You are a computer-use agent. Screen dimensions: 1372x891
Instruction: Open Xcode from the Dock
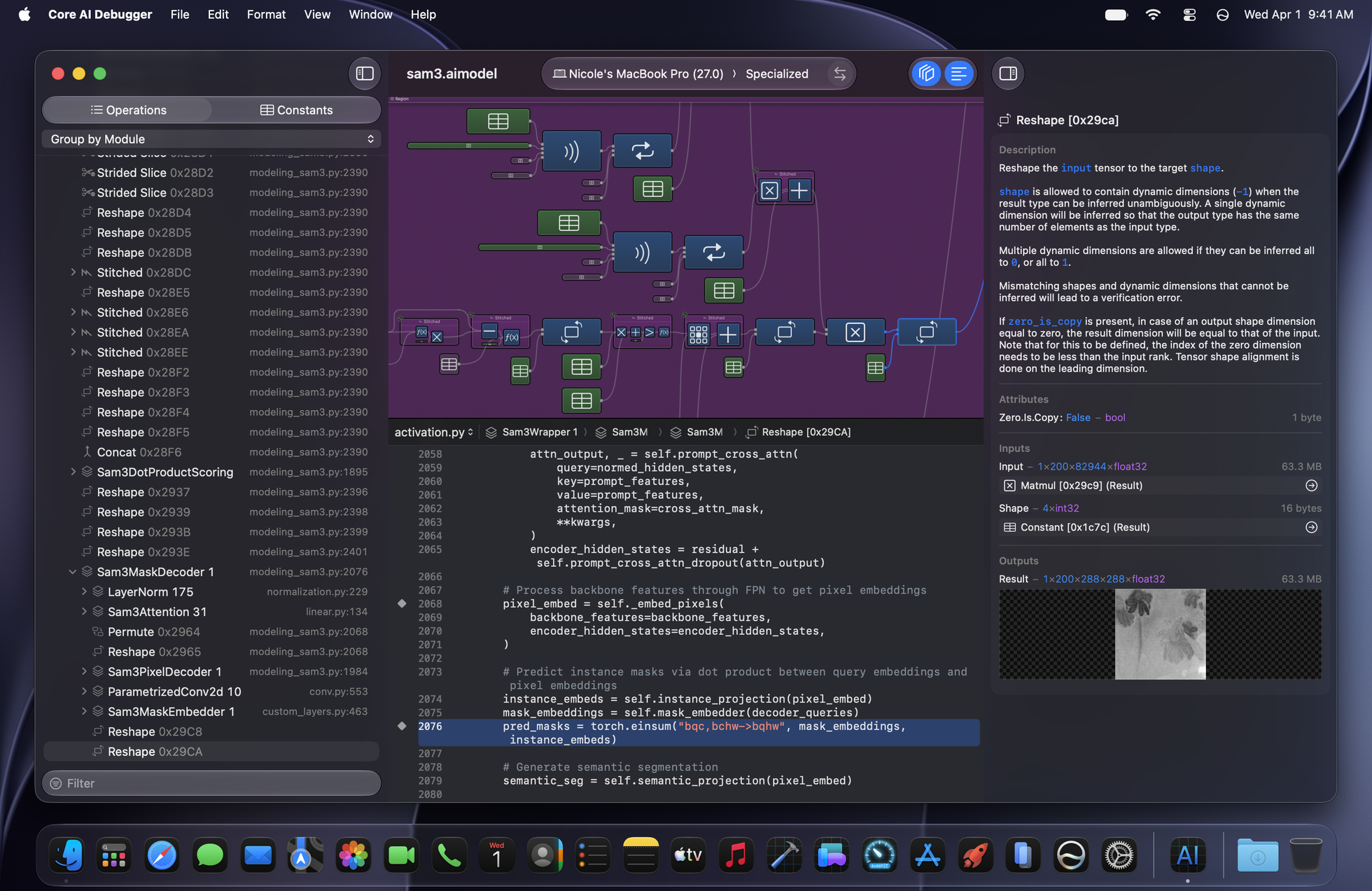tap(784, 855)
